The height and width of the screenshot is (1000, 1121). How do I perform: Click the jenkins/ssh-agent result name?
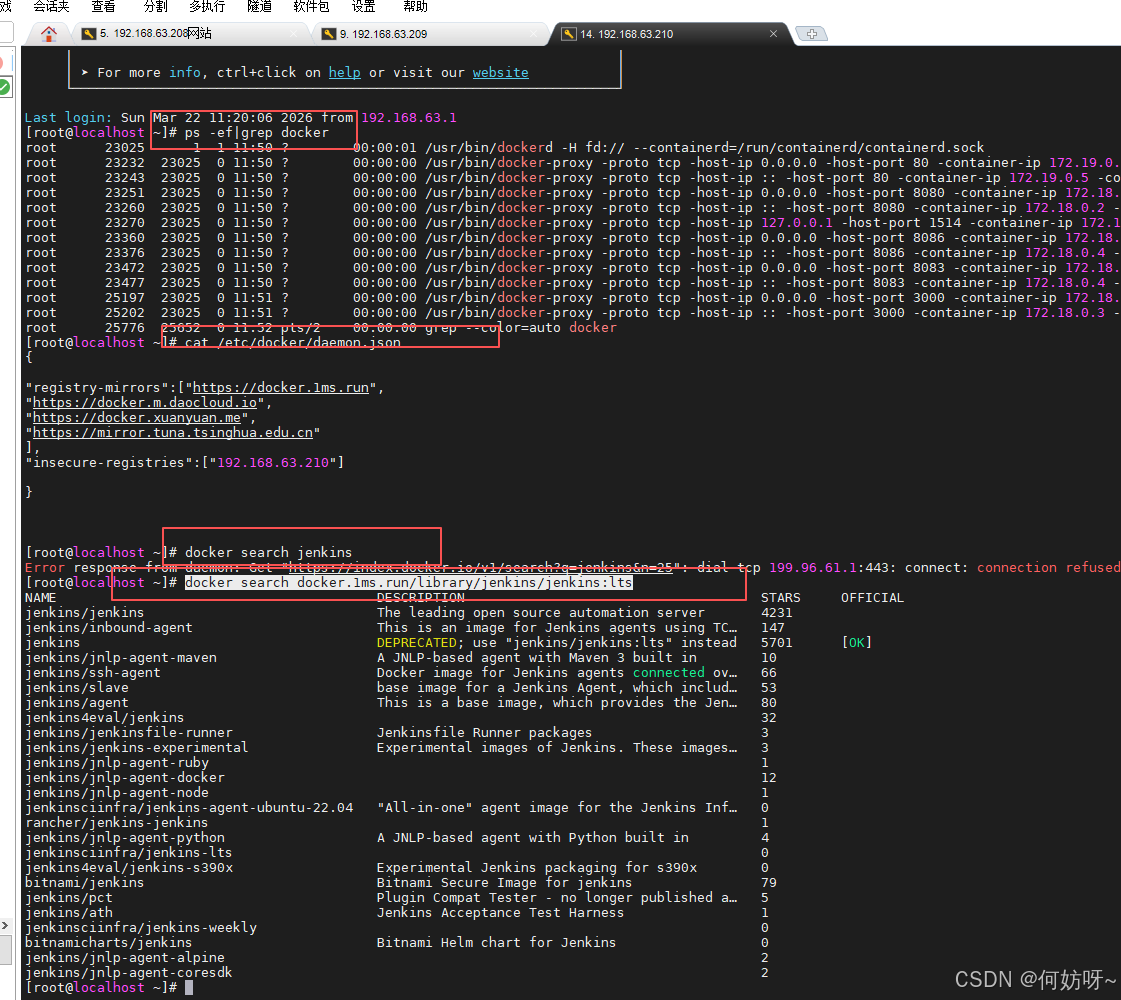93,673
